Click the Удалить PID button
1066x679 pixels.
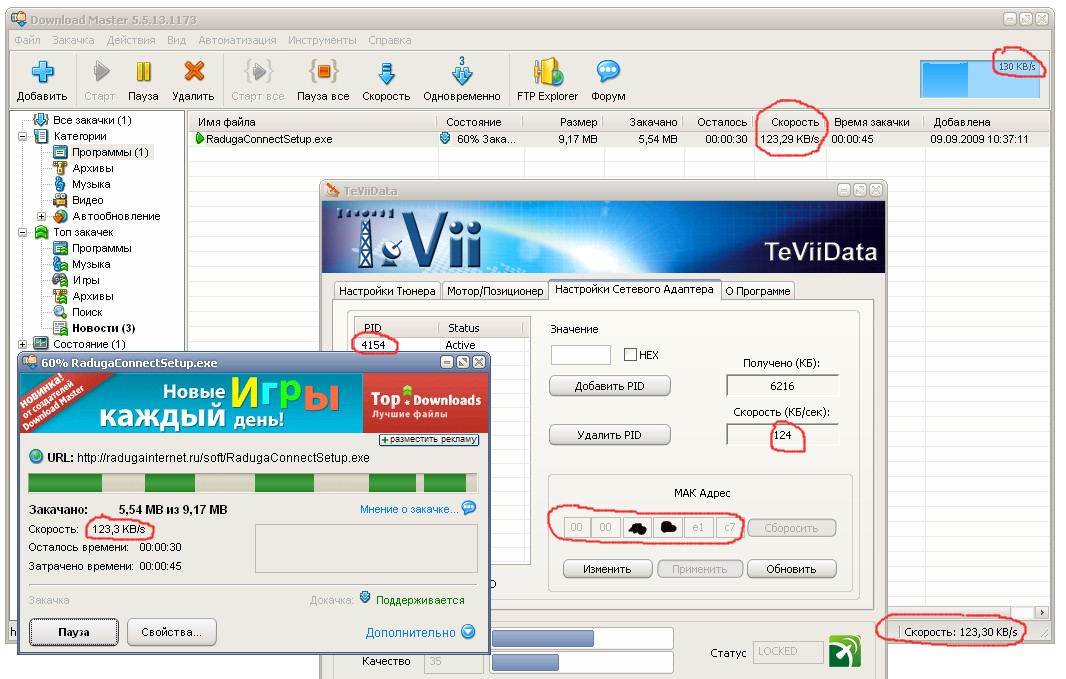pos(609,435)
